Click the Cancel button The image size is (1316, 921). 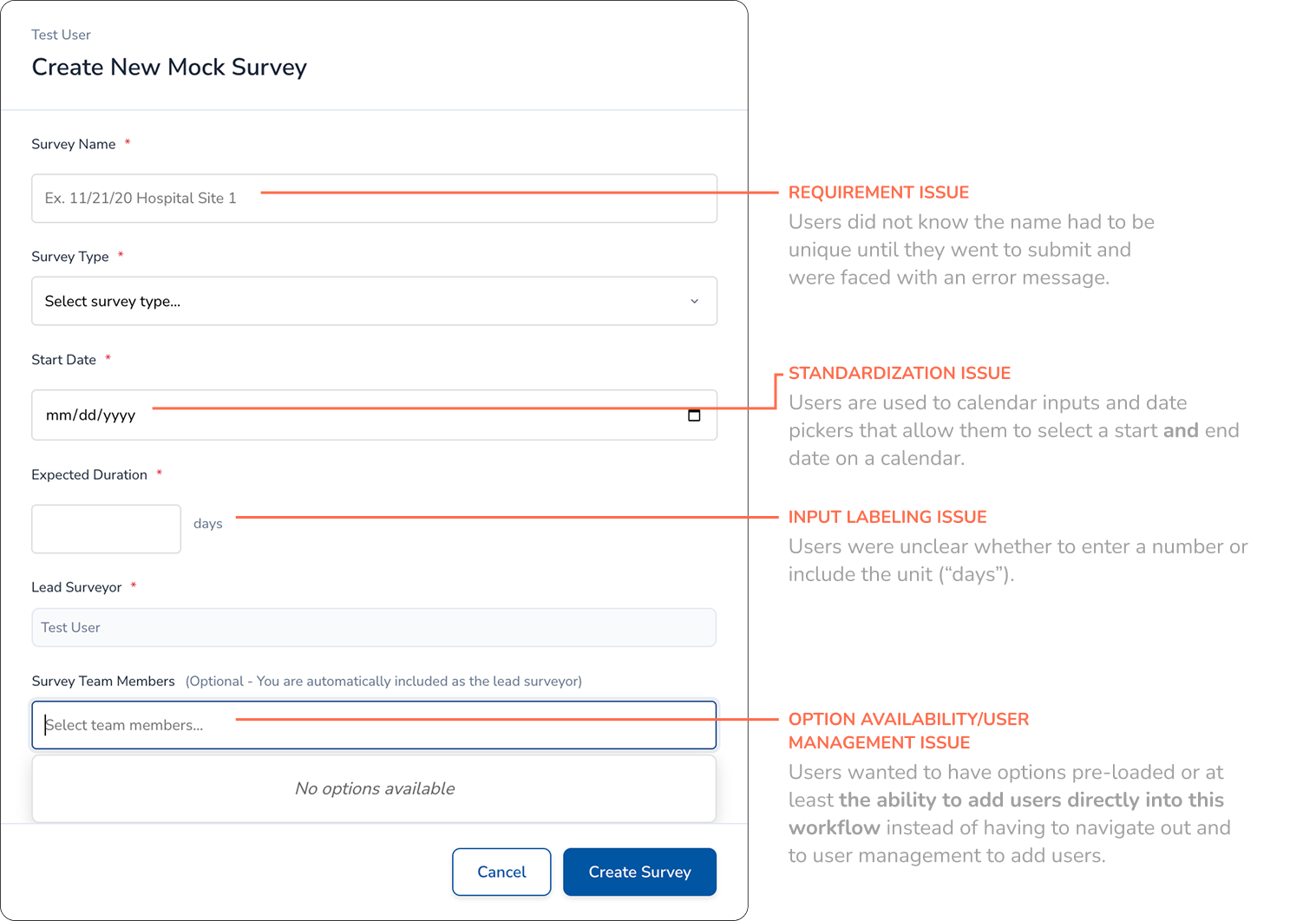click(501, 872)
